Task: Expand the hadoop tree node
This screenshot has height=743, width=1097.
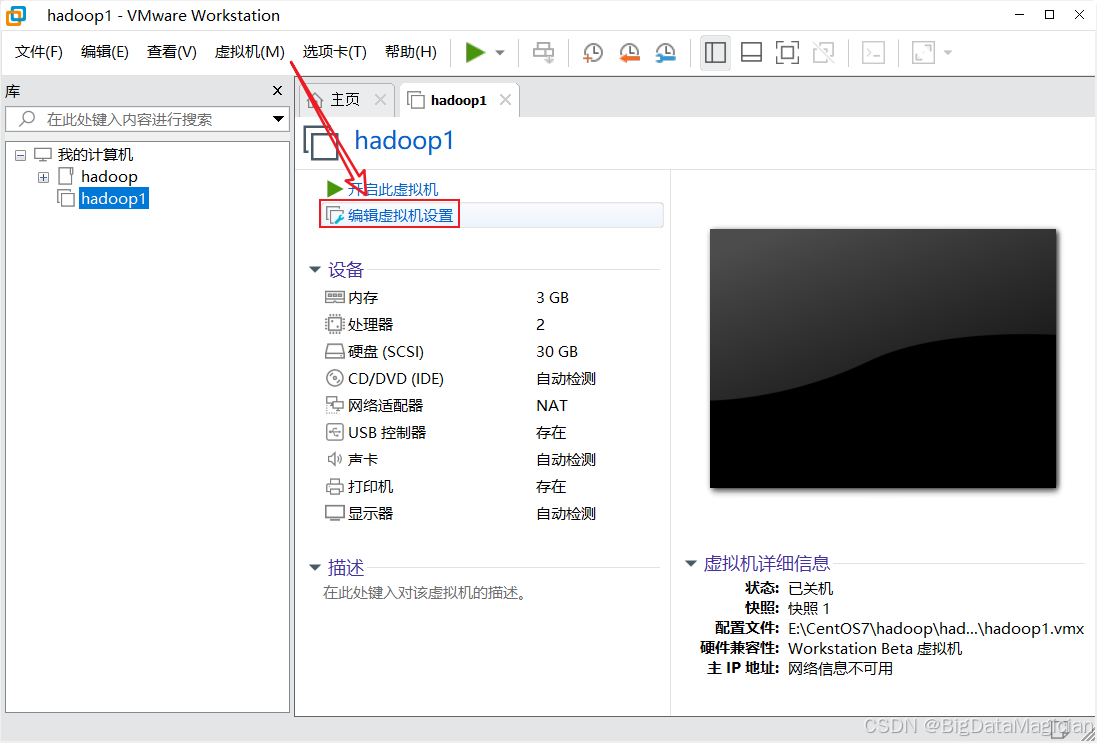Action: (43, 177)
